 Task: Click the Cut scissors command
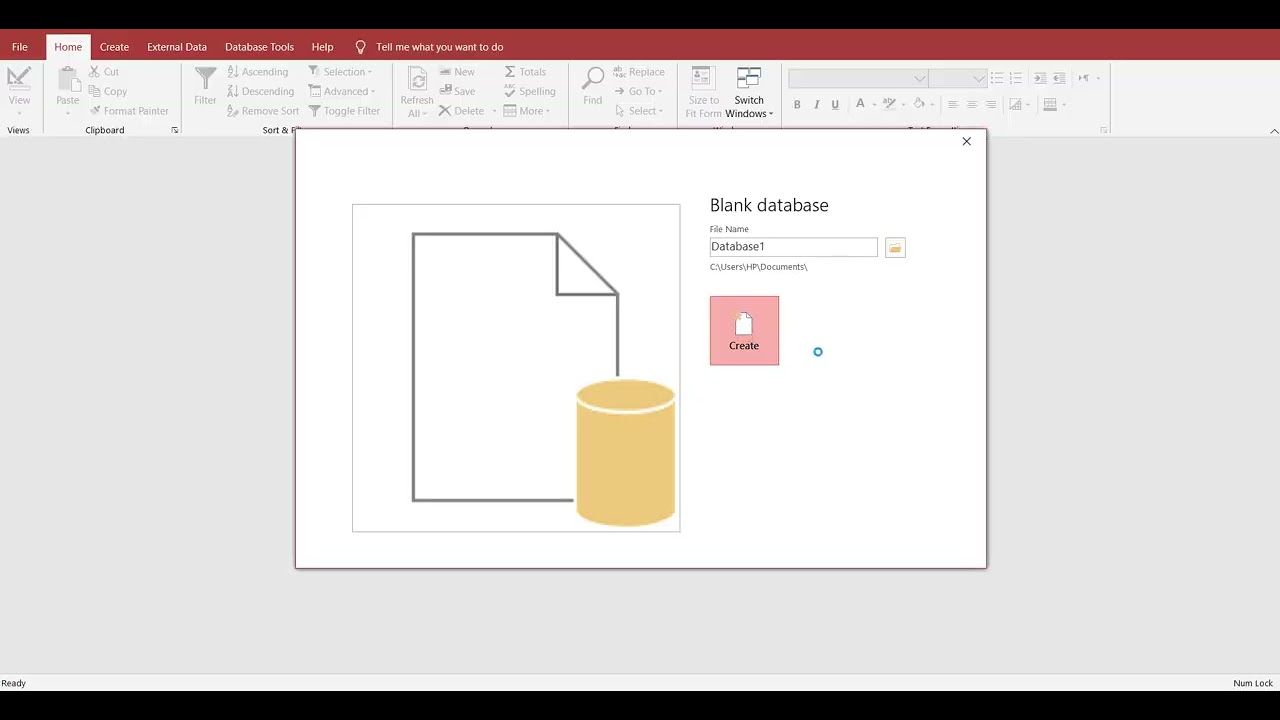click(104, 72)
